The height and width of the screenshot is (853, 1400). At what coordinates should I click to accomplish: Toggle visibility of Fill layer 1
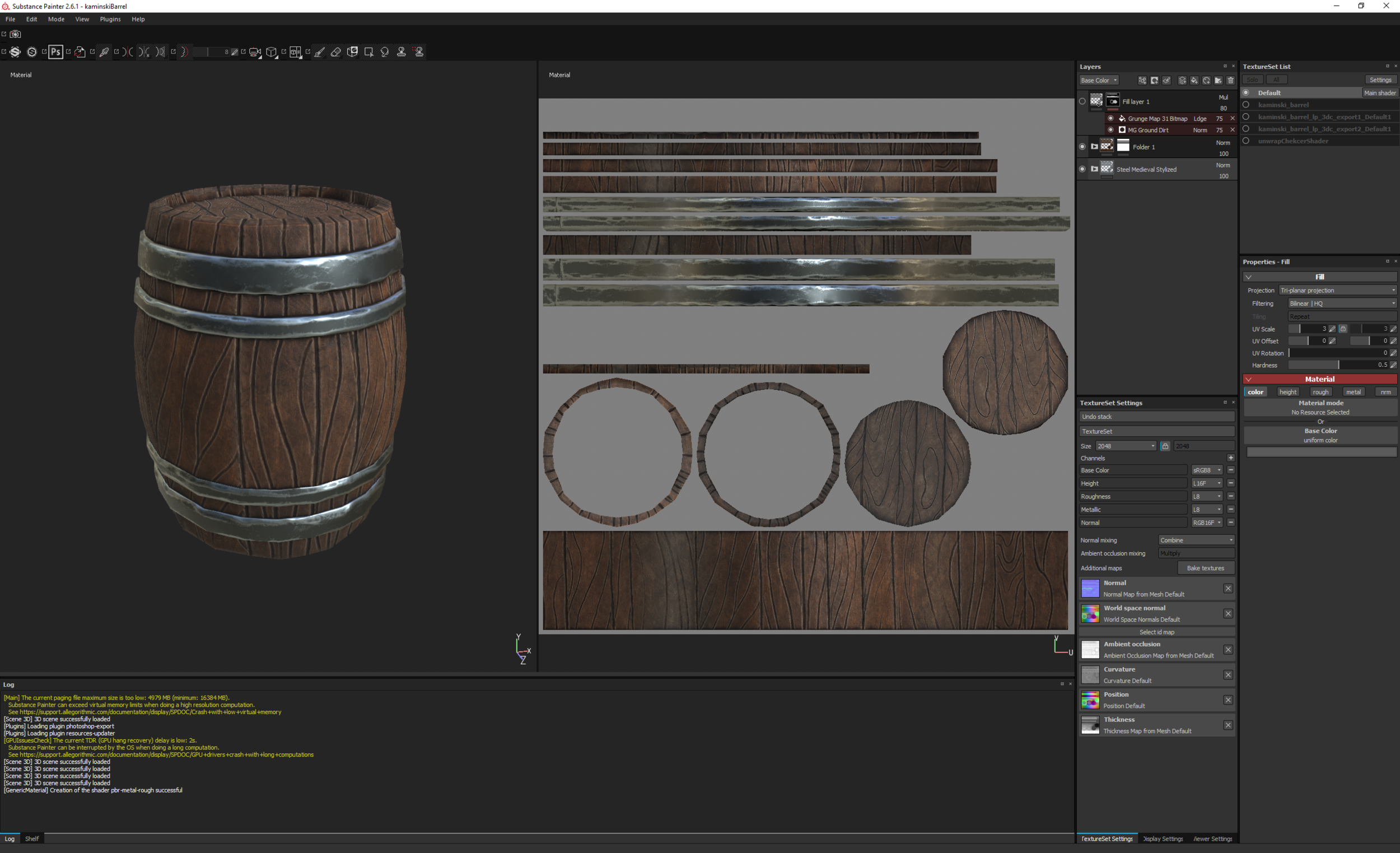pos(1082,101)
